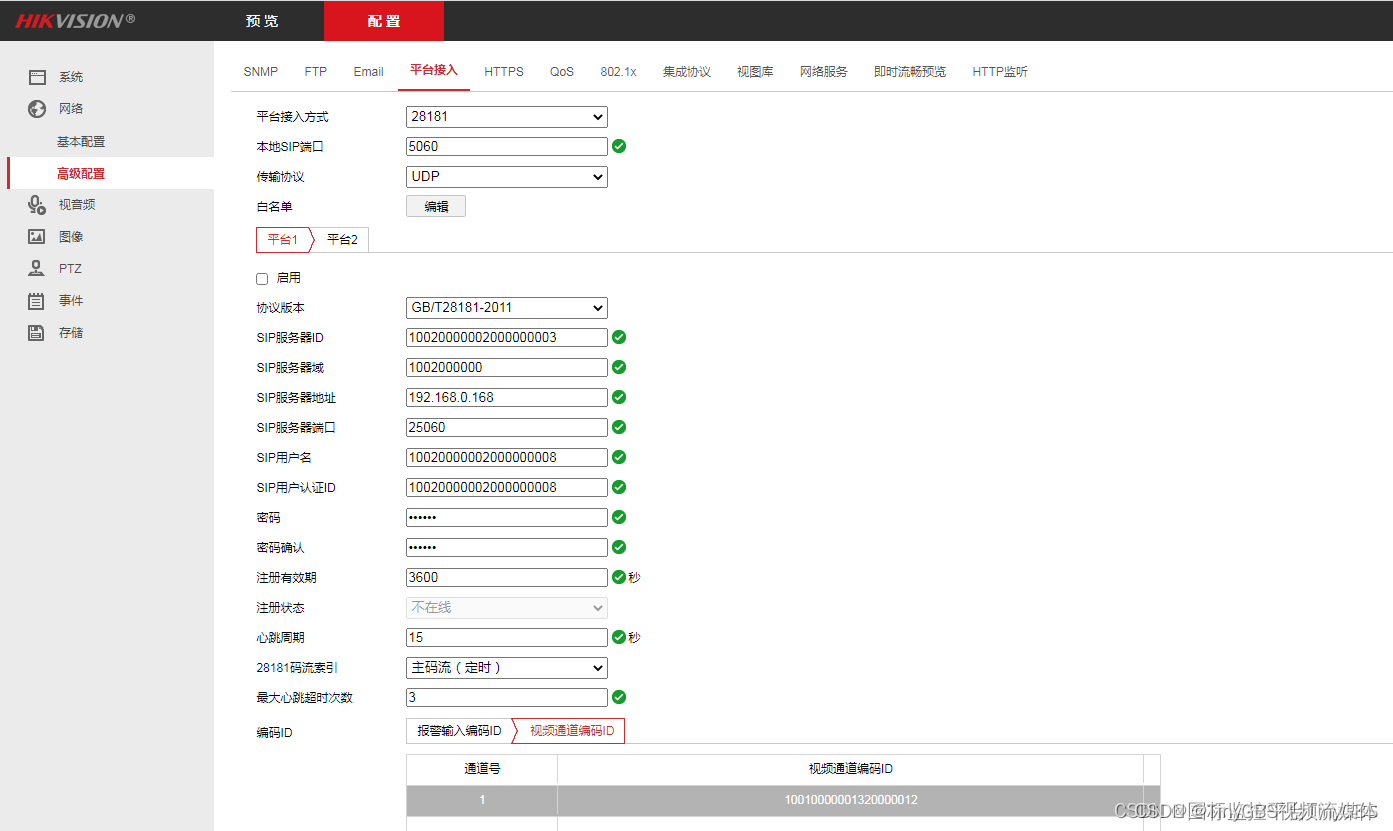
Task: Click the 图像 image sidebar icon
Action: [37, 237]
